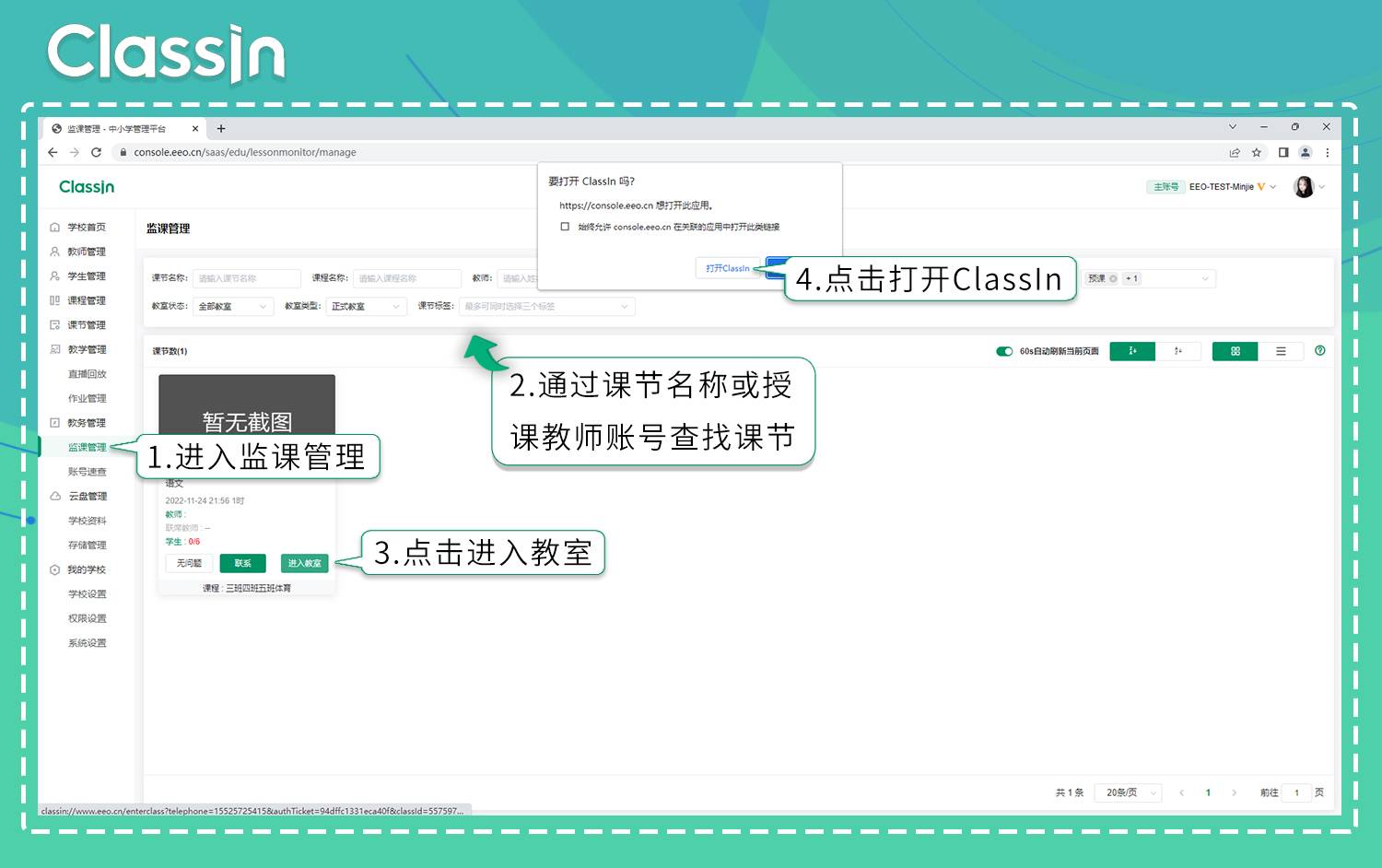The width and height of the screenshot is (1382, 868).
Task: Remove the 预课 tag with x
Action: click(x=1113, y=278)
